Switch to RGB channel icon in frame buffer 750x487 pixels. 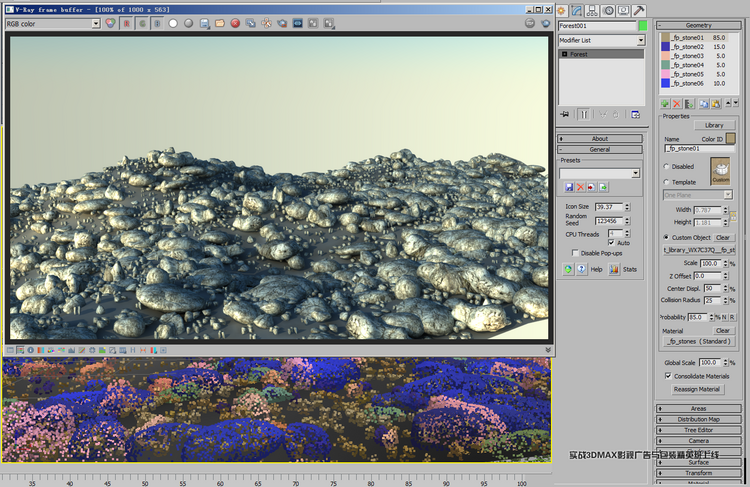110,23
